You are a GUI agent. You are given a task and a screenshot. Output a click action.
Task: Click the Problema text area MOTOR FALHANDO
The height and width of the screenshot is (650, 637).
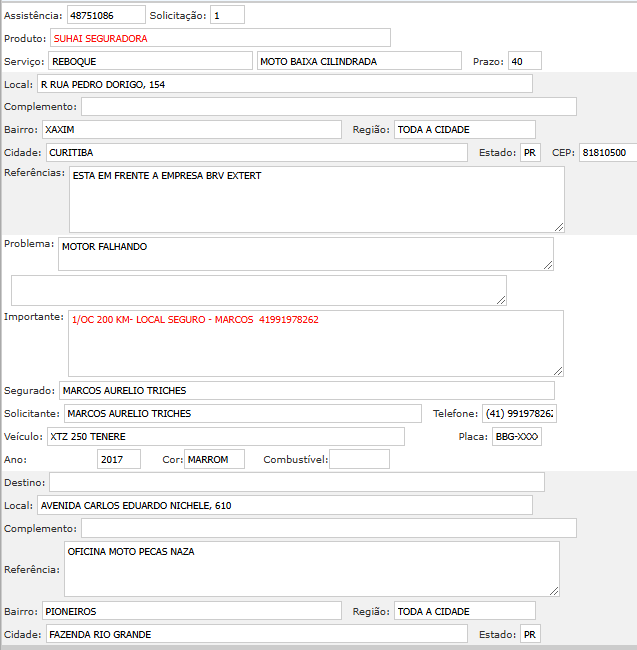tap(305, 254)
